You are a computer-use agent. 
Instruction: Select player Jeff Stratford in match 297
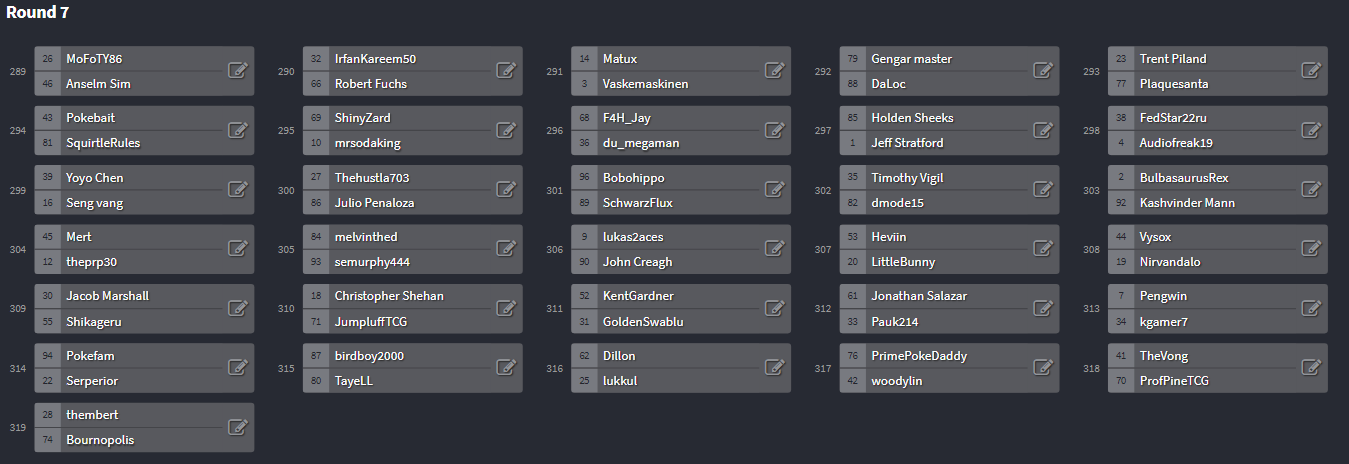pos(907,143)
